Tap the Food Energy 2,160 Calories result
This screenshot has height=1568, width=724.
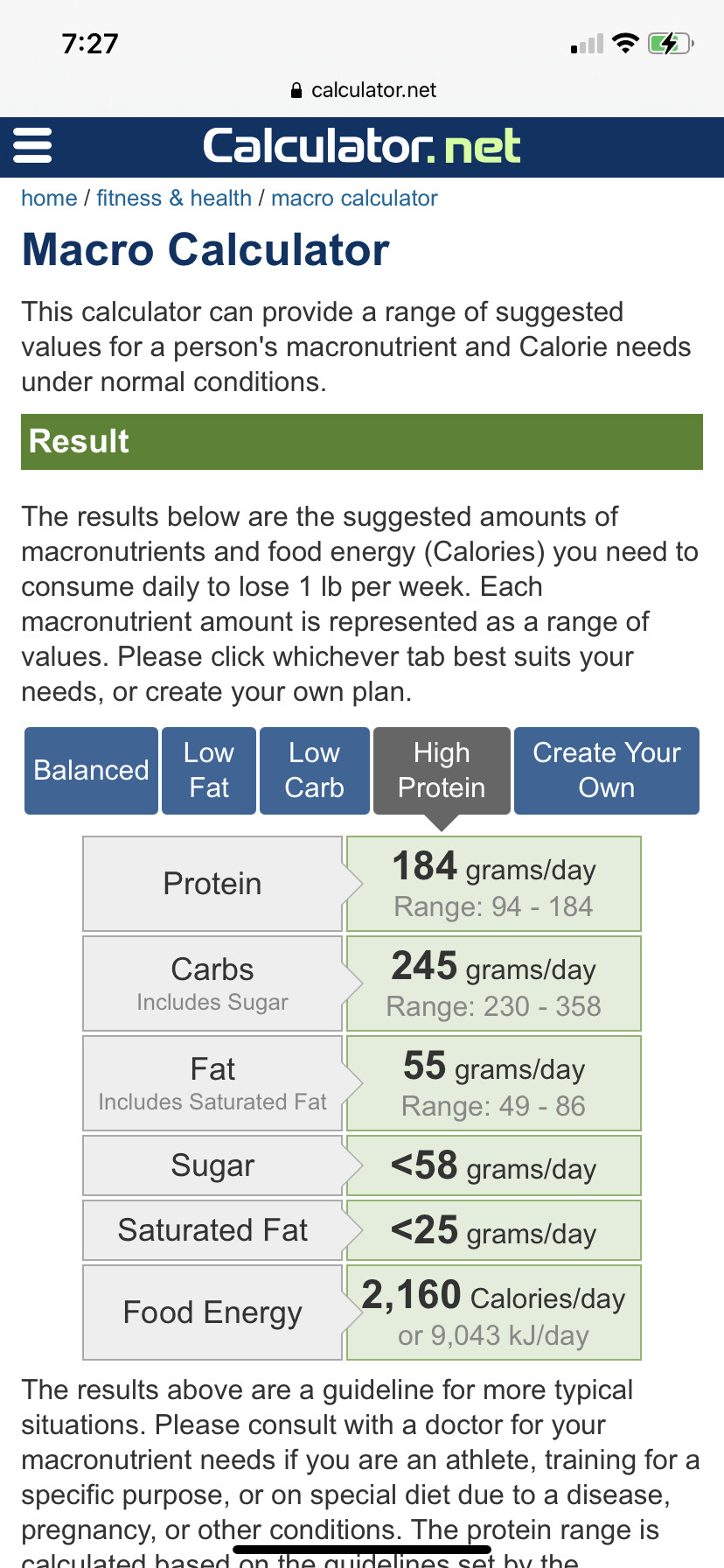tap(494, 1312)
